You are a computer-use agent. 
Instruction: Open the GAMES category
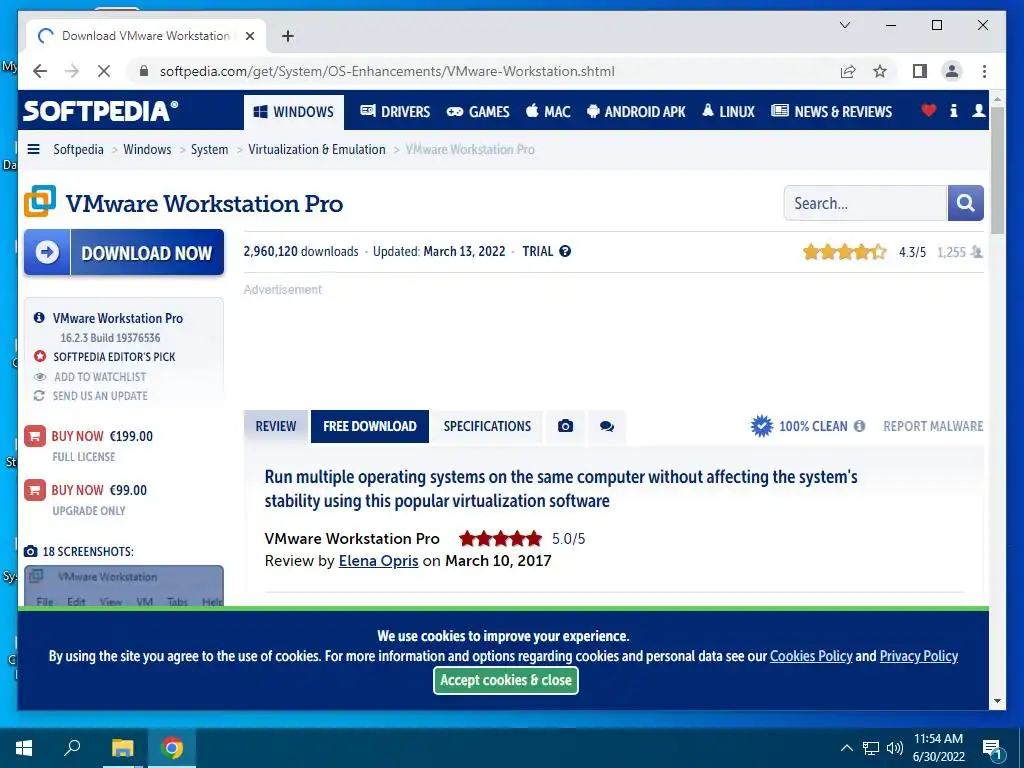pos(477,112)
